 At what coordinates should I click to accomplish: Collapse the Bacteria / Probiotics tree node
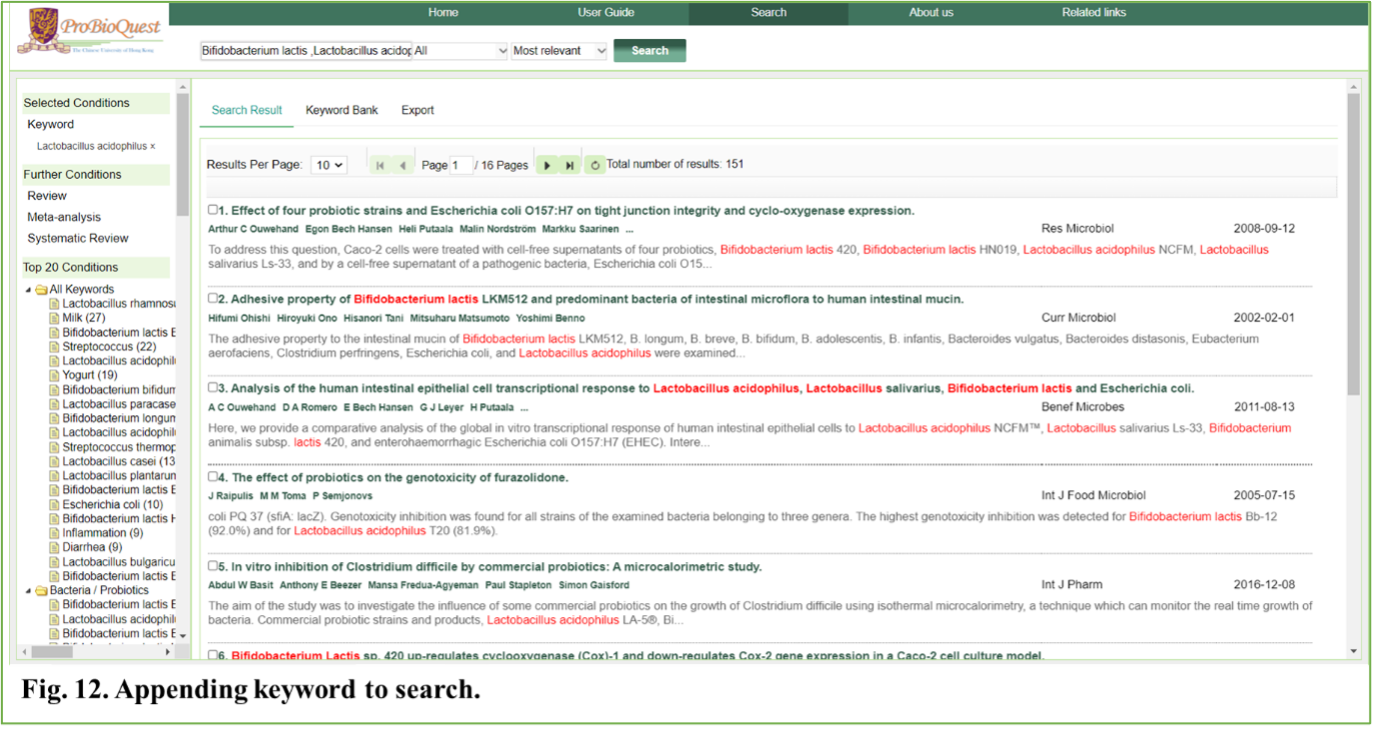tap(29, 590)
